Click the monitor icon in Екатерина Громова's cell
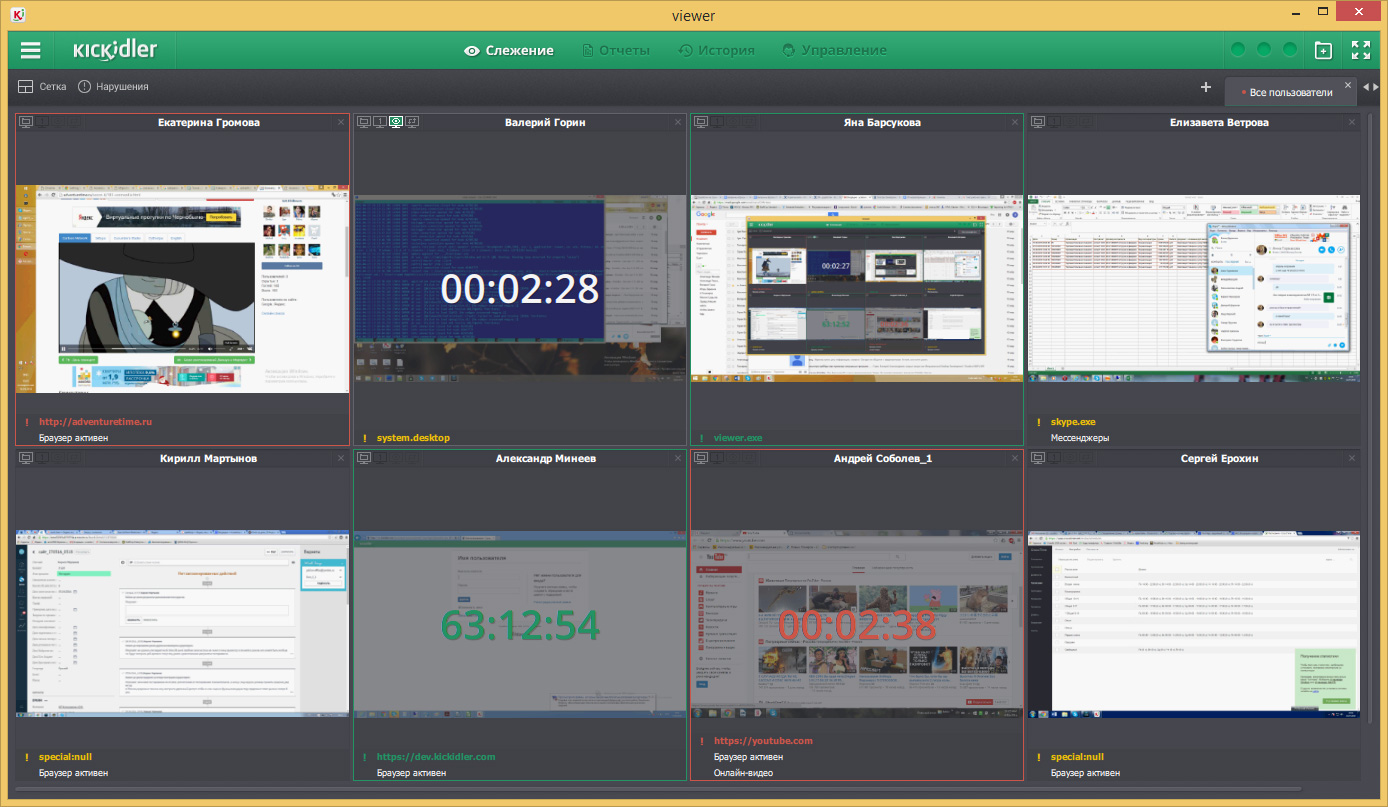 tap(26, 122)
